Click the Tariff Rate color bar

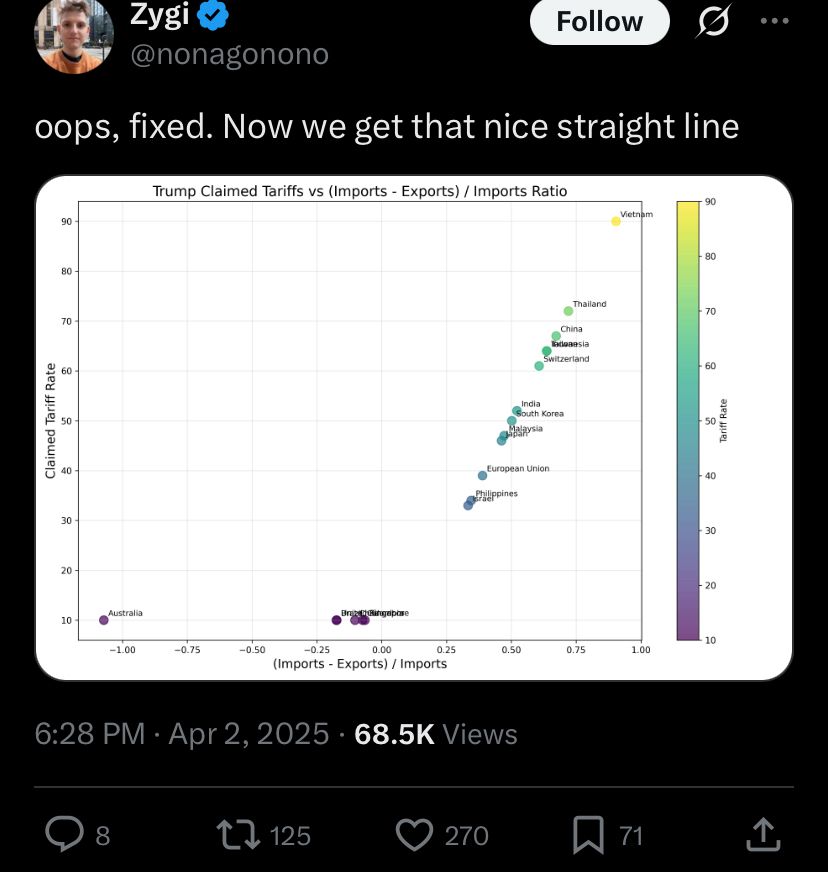[x=688, y=420]
